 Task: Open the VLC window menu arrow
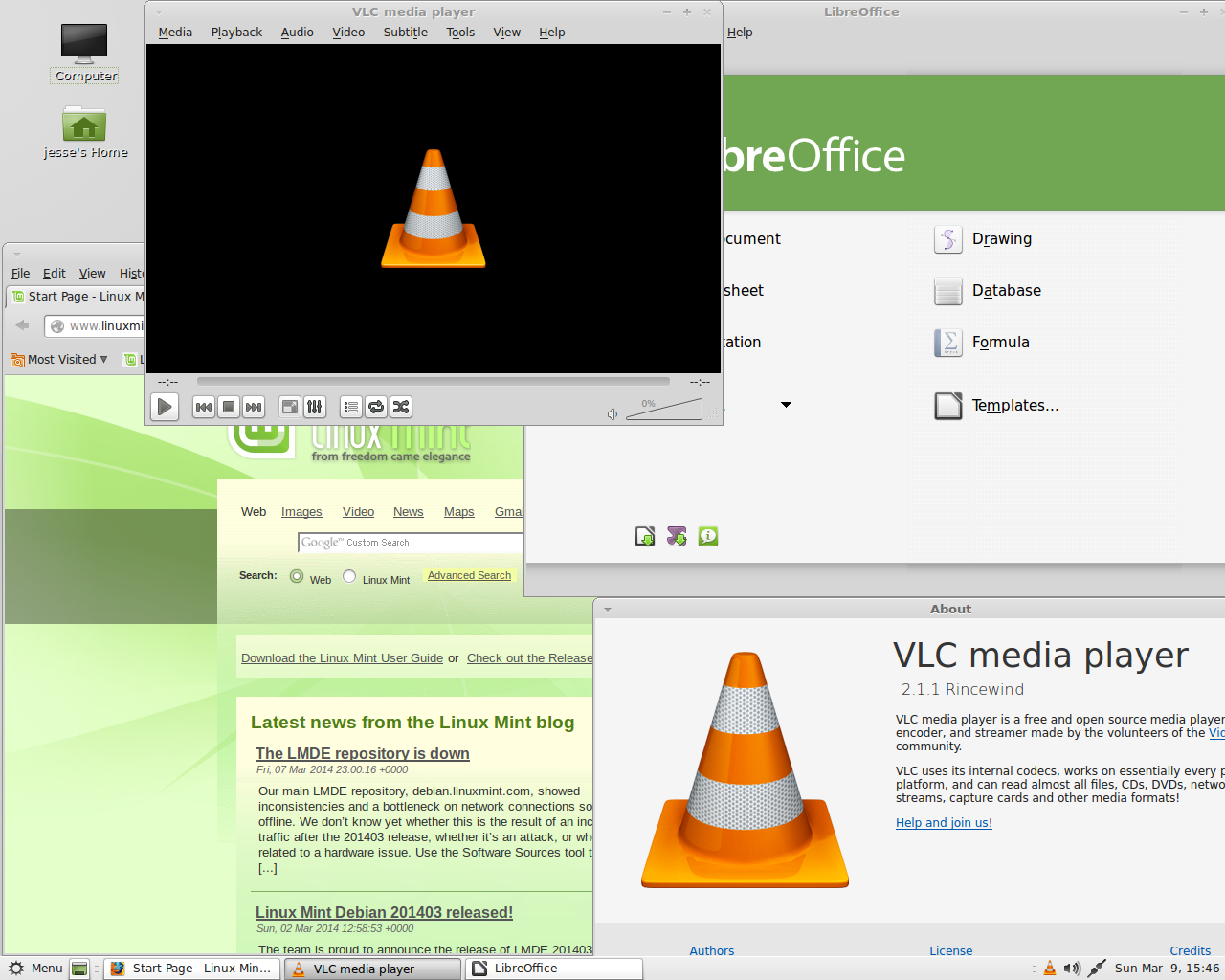159,12
